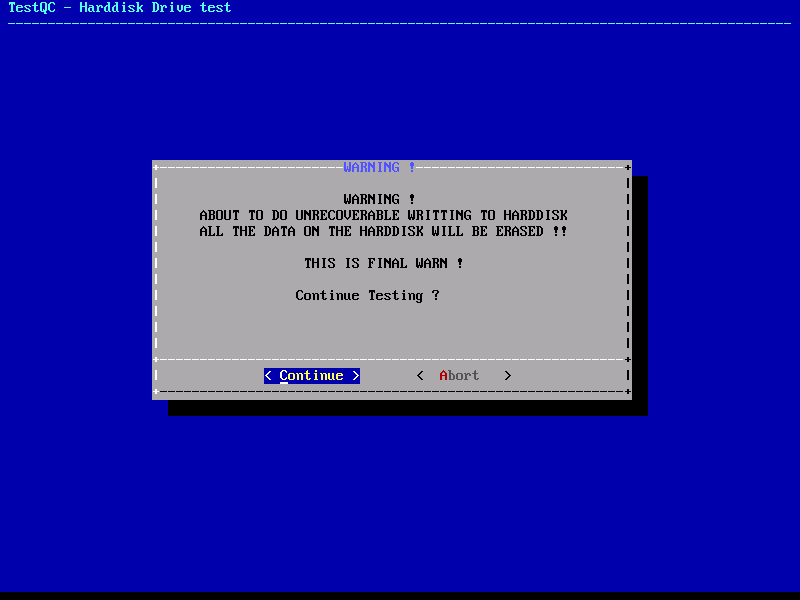Click the left angle bracket beside Abort

click(x=420, y=376)
